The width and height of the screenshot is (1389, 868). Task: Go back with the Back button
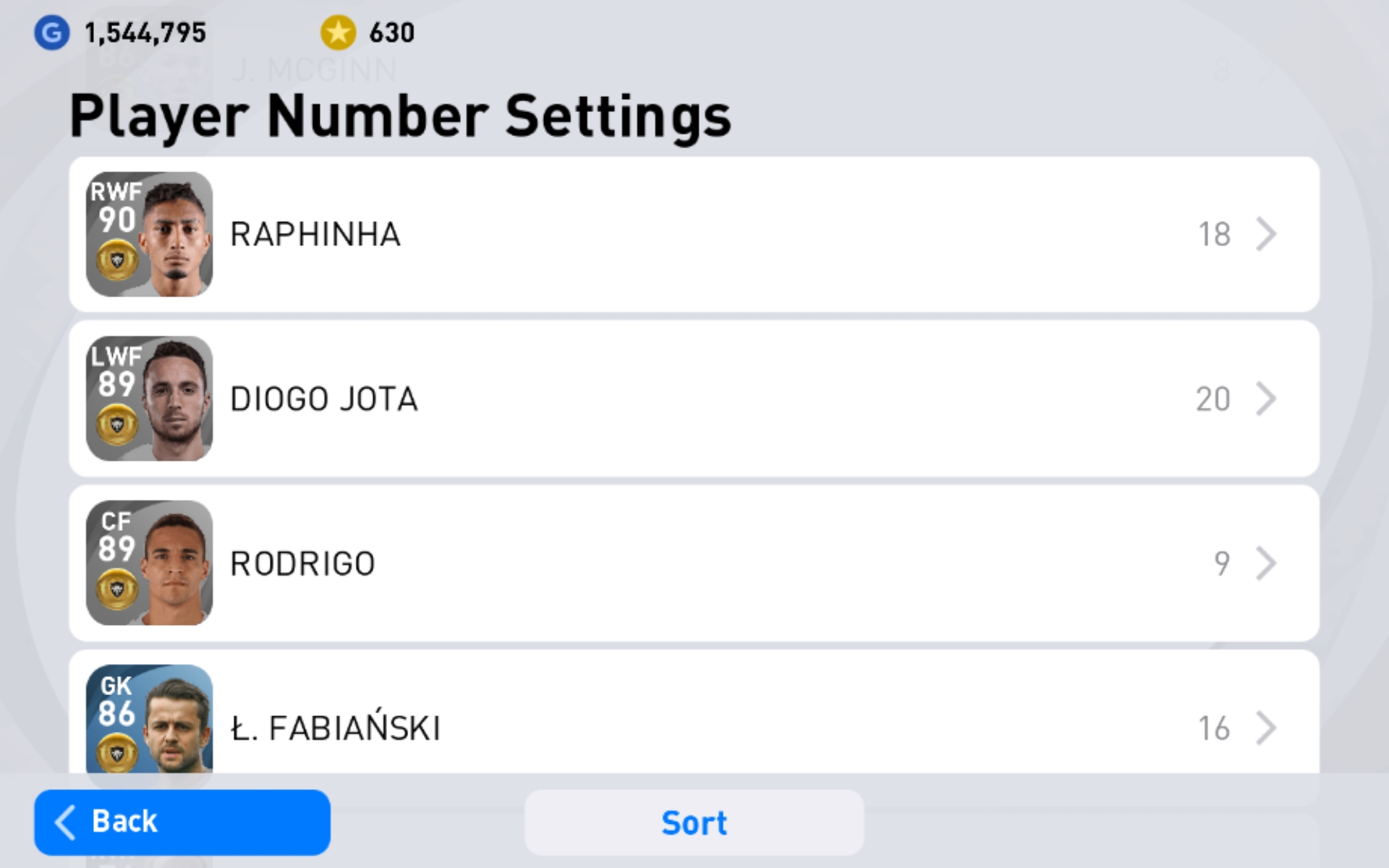tap(182, 822)
